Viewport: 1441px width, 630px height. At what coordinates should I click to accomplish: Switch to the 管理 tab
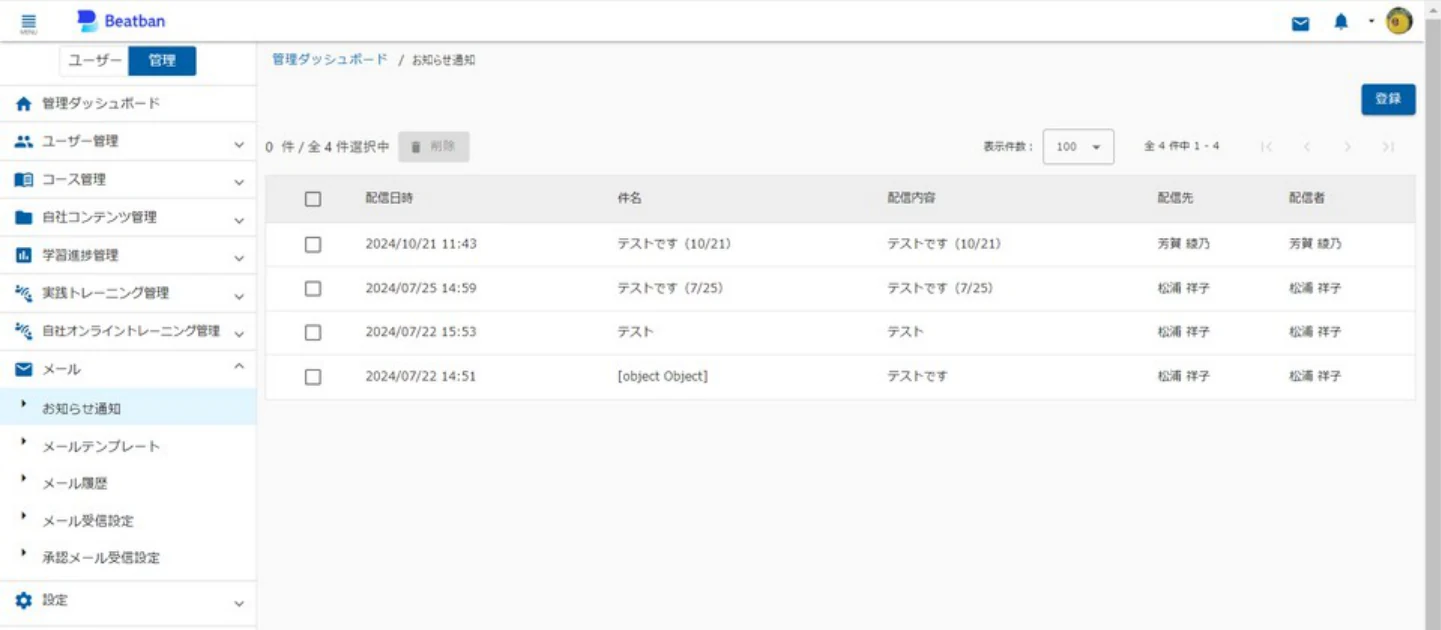[x=162, y=61]
